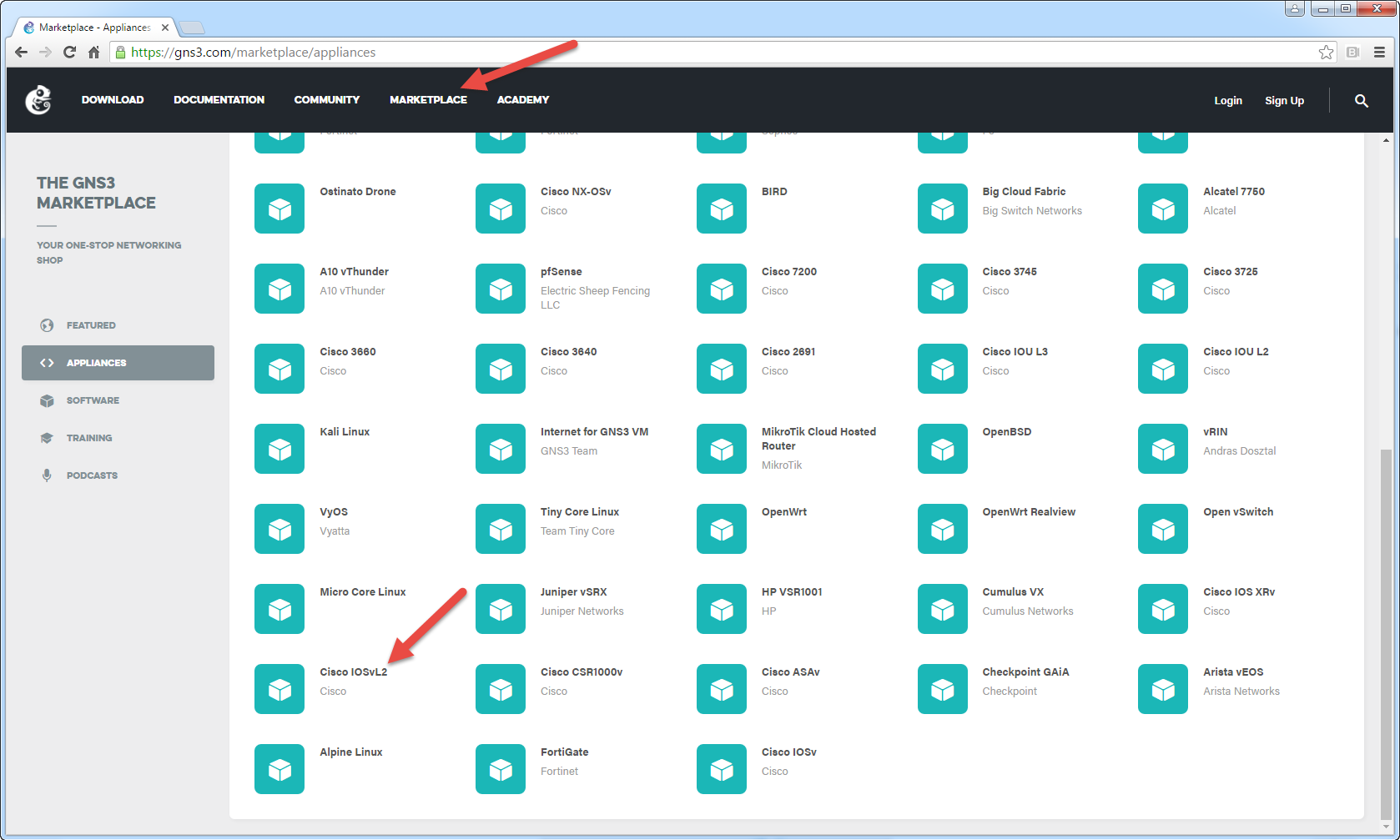The image size is (1400, 840).
Task: Open the Documentation nav menu
Action: [219, 100]
